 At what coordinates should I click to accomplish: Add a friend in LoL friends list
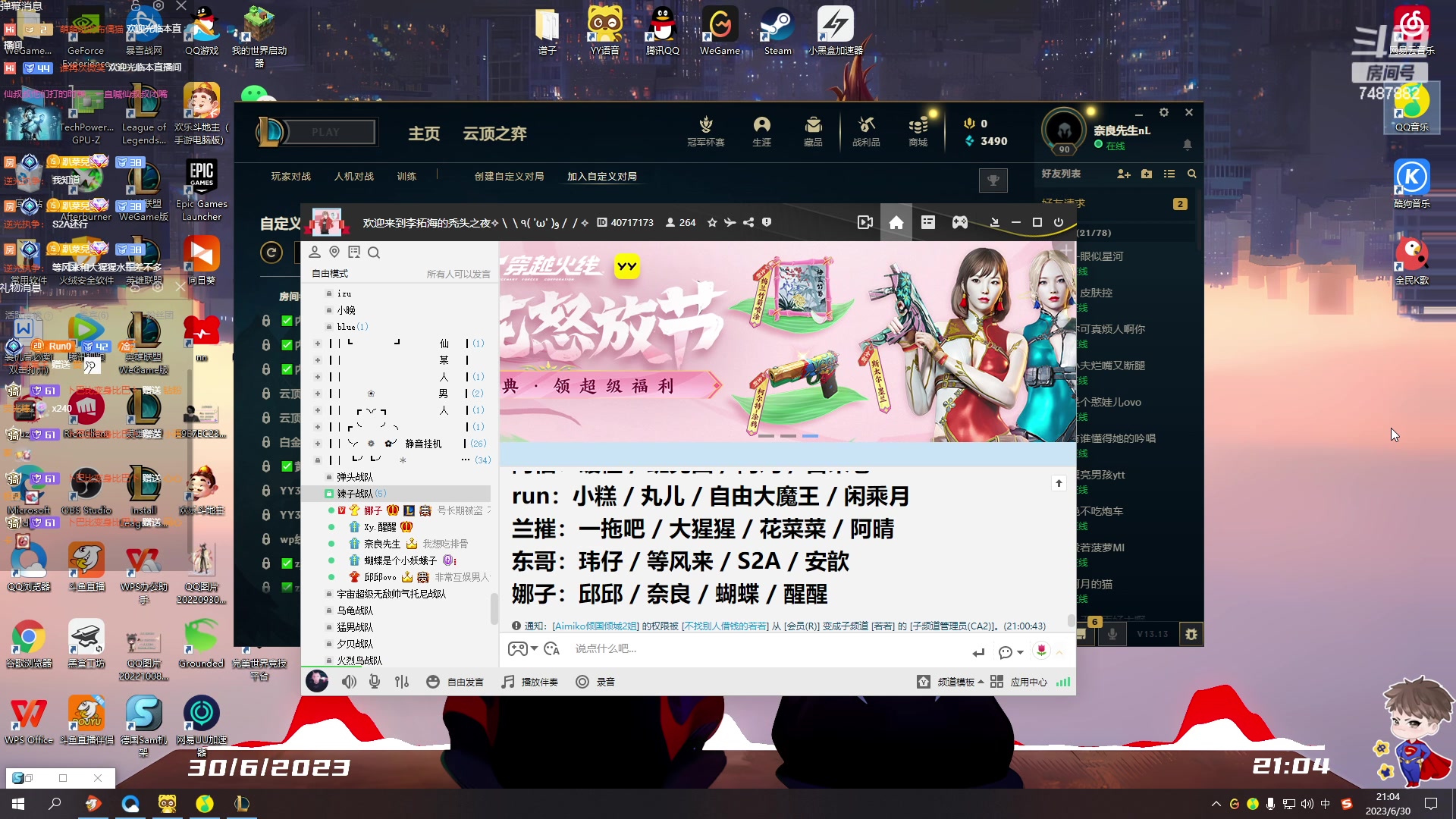tap(1124, 174)
